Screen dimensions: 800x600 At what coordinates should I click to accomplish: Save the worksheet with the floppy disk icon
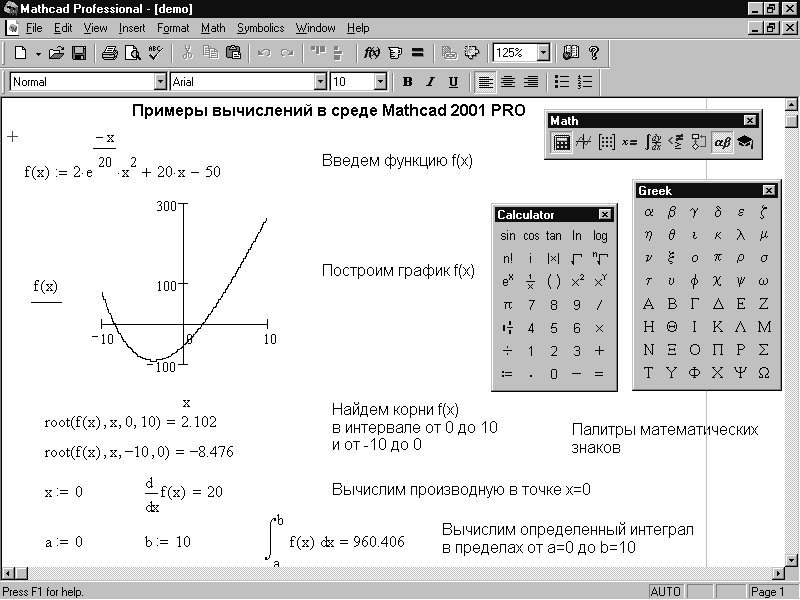tap(79, 53)
